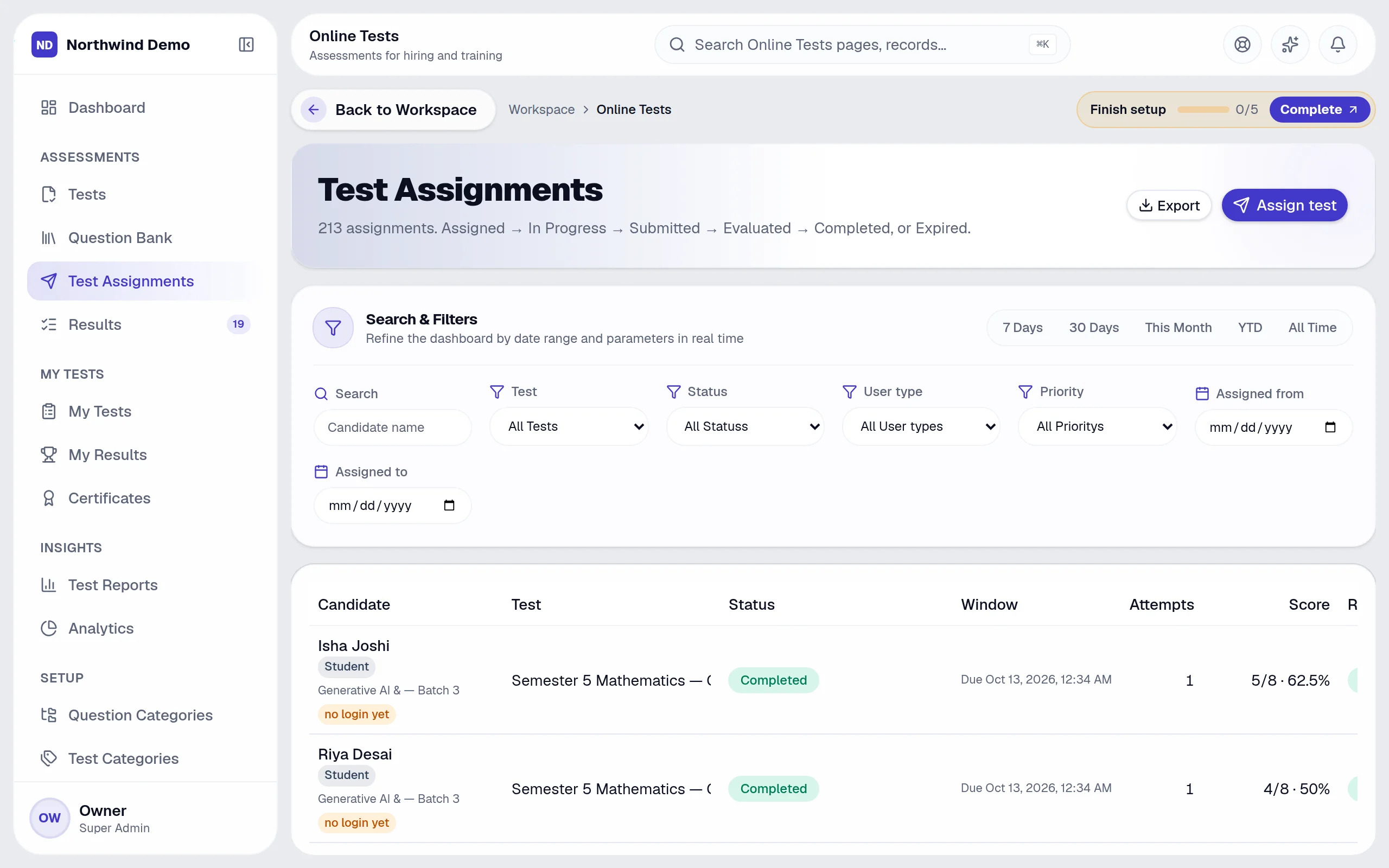Click Riya Desai's Student tag
The width and height of the screenshot is (1389, 868).
[x=347, y=775]
